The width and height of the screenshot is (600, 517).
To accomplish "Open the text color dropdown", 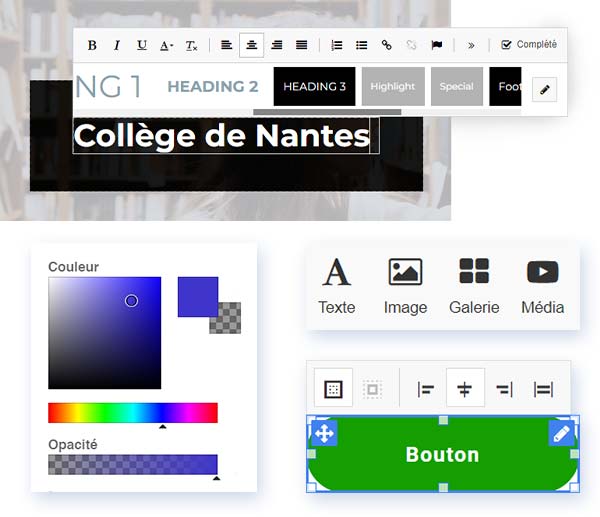I will point(166,46).
